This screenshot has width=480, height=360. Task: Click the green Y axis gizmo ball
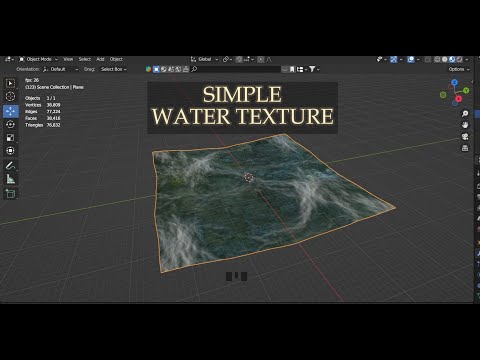coord(466,90)
